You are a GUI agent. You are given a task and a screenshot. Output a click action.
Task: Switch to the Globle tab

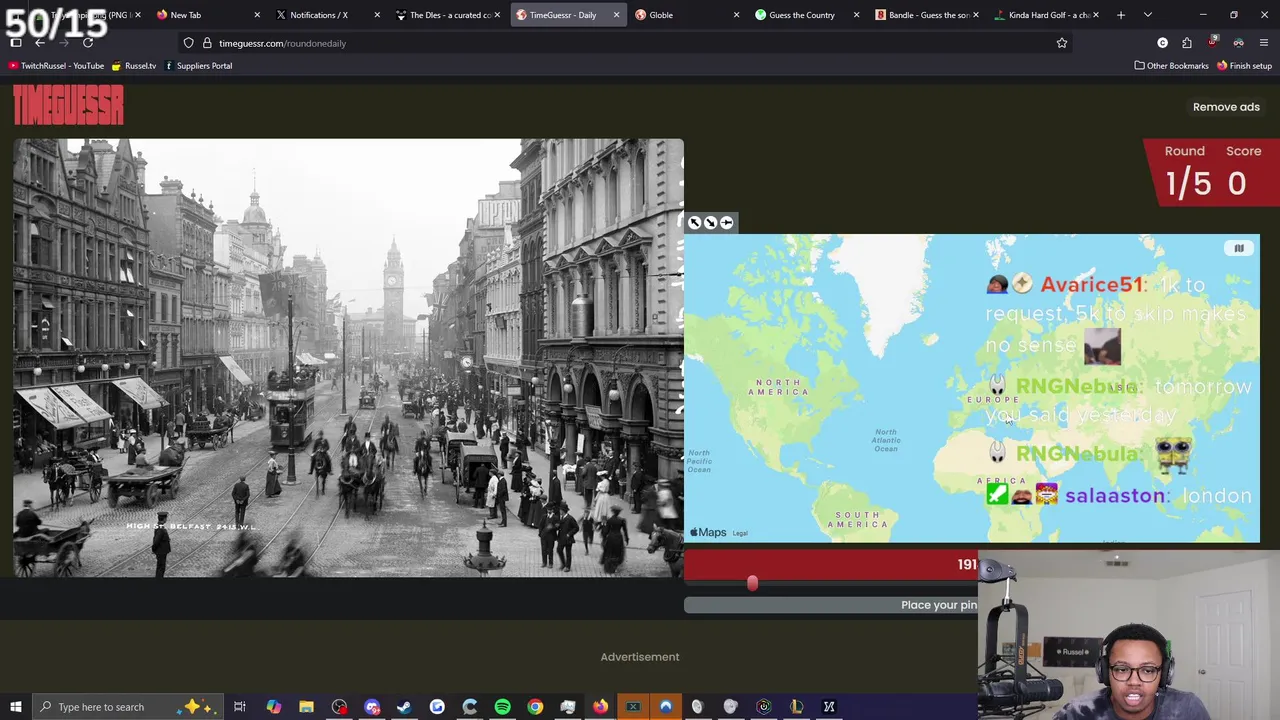pyautogui.click(x=688, y=15)
